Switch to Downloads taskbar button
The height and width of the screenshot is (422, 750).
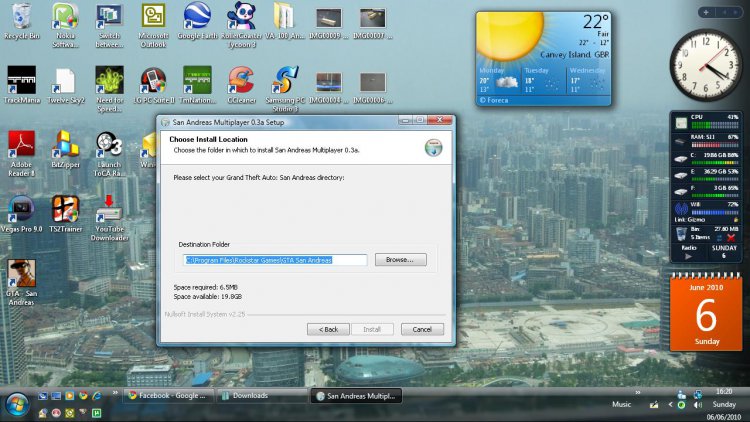pos(262,396)
